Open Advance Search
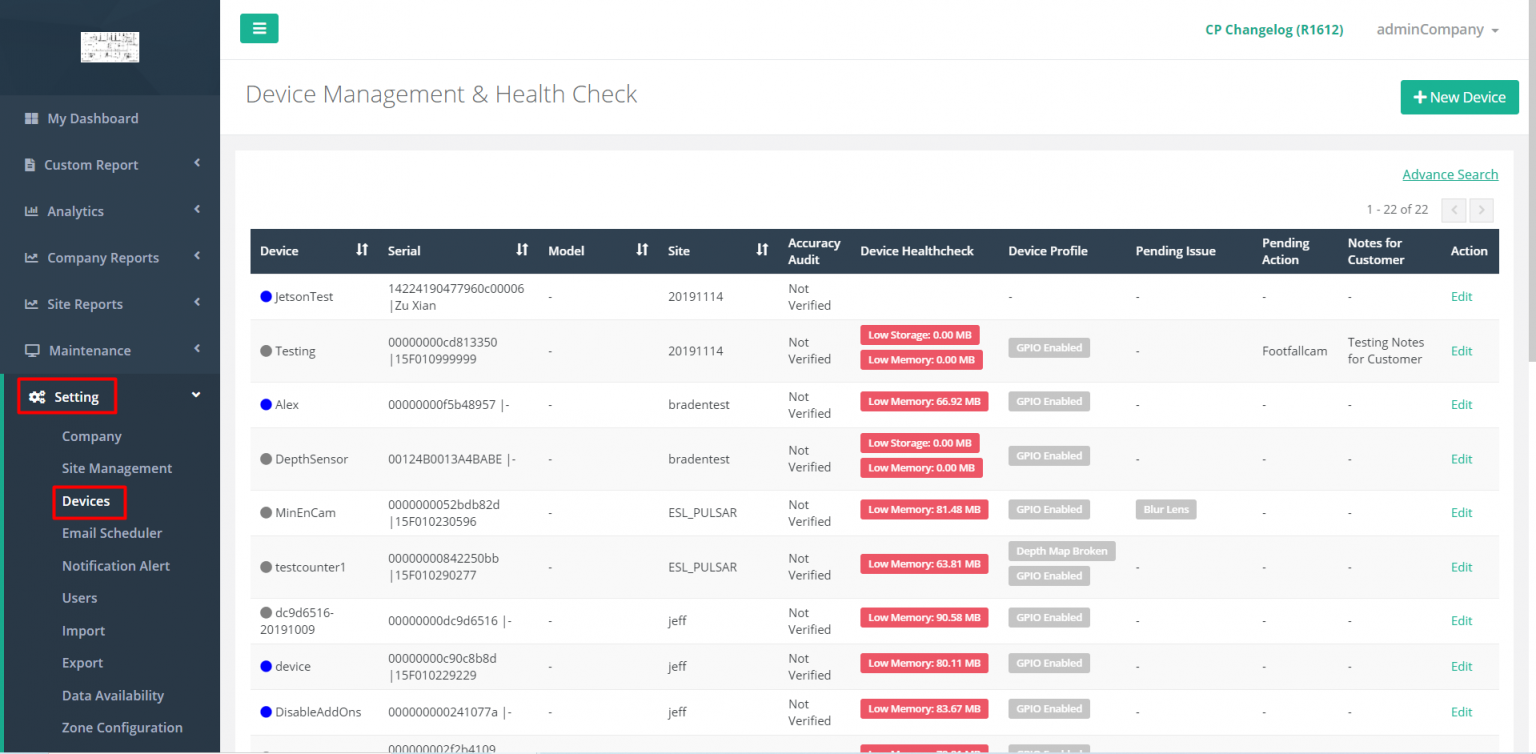Viewport: 1536px width, 754px height. [x=1450, y=174]
